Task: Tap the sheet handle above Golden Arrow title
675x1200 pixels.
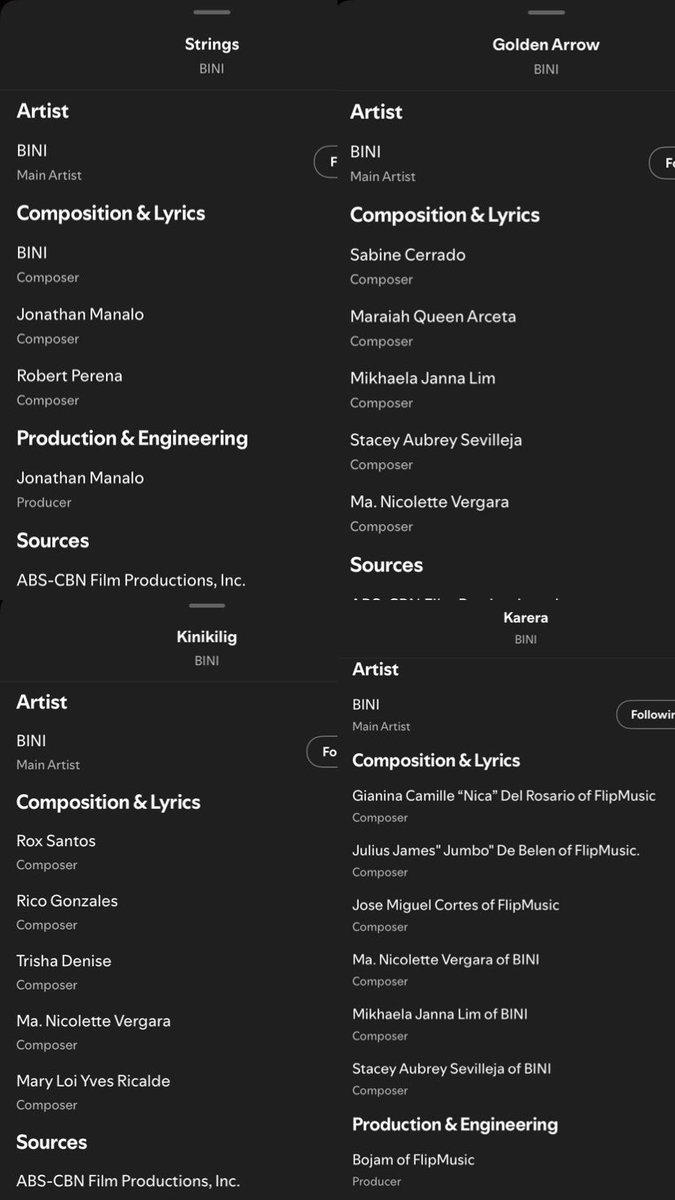Action: click(x=546, y=12)
